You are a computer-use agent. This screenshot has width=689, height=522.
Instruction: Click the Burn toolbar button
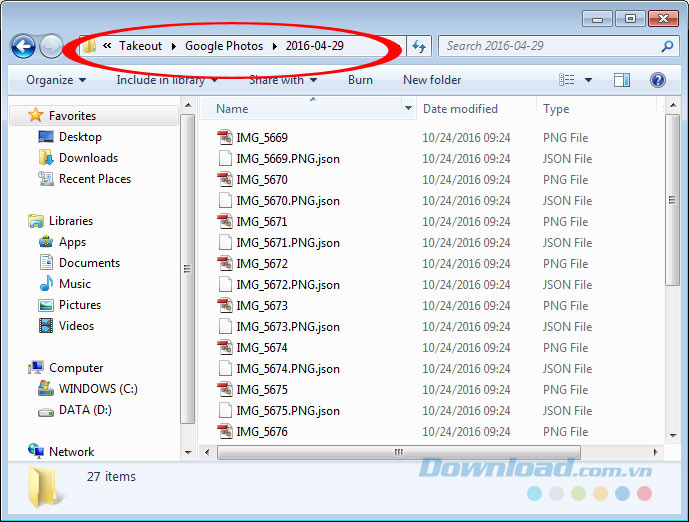coord(360,80)
